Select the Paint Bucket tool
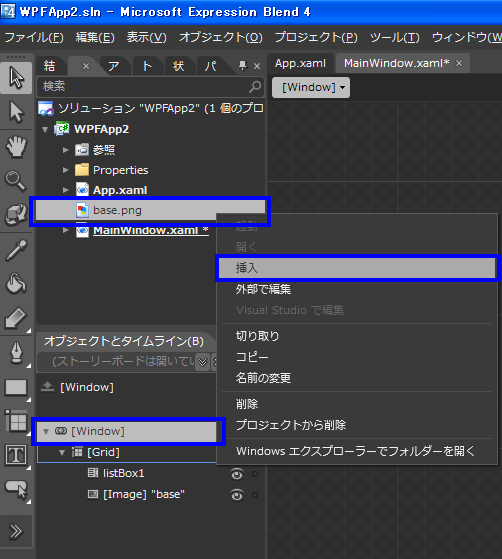The image size is (502, 559). pos(16,284)
